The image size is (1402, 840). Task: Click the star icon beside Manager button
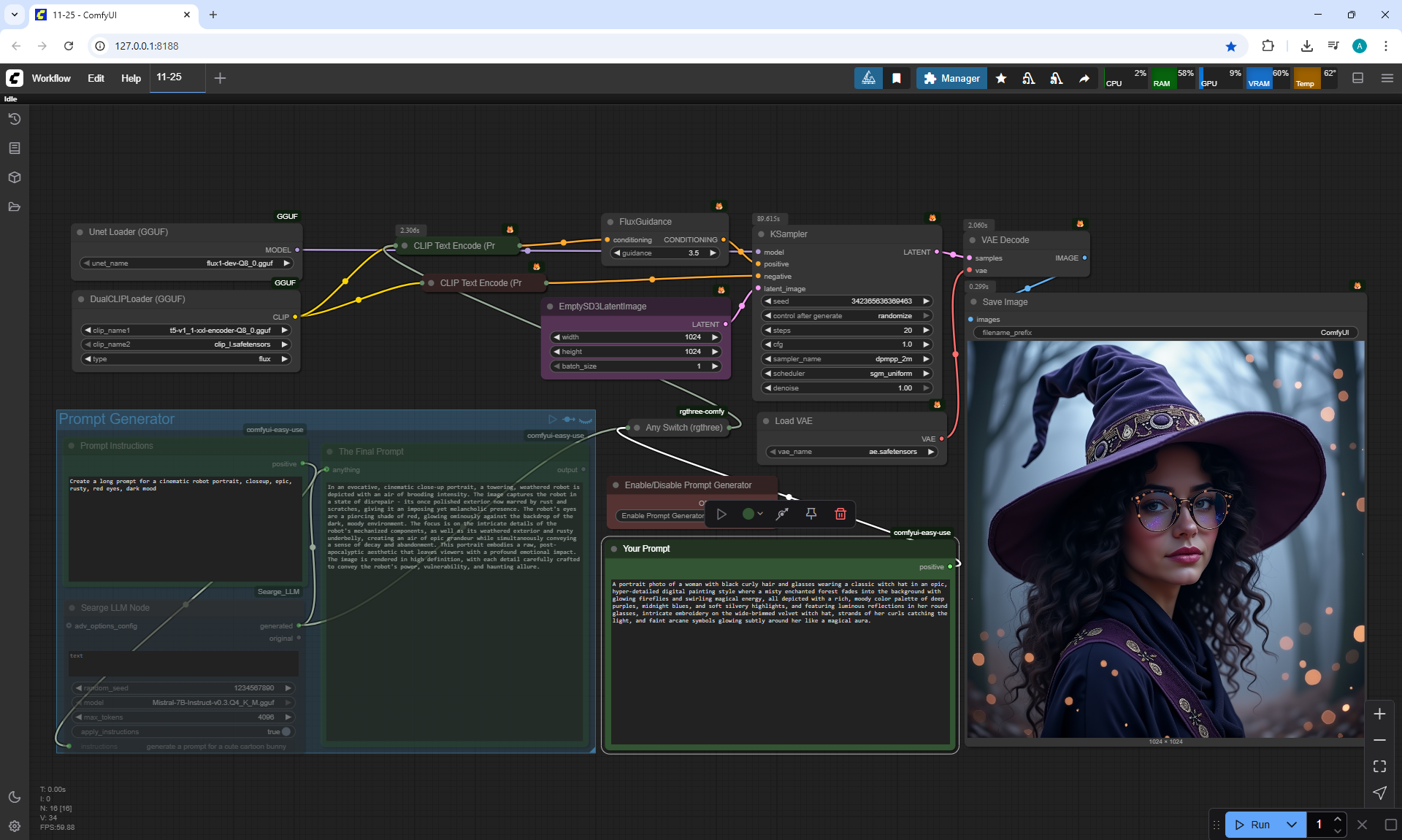tap(1001, 78)
